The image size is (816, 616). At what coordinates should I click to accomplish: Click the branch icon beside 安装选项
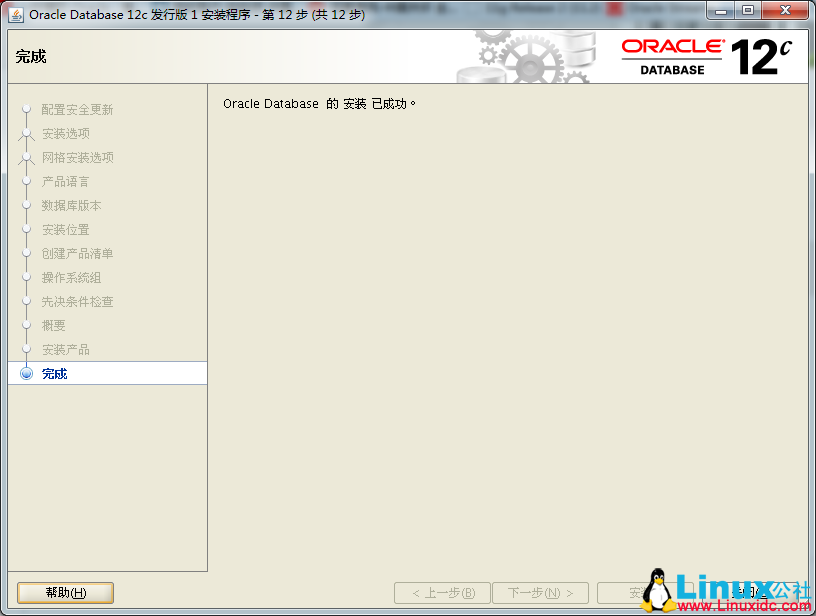click(27, 133)
